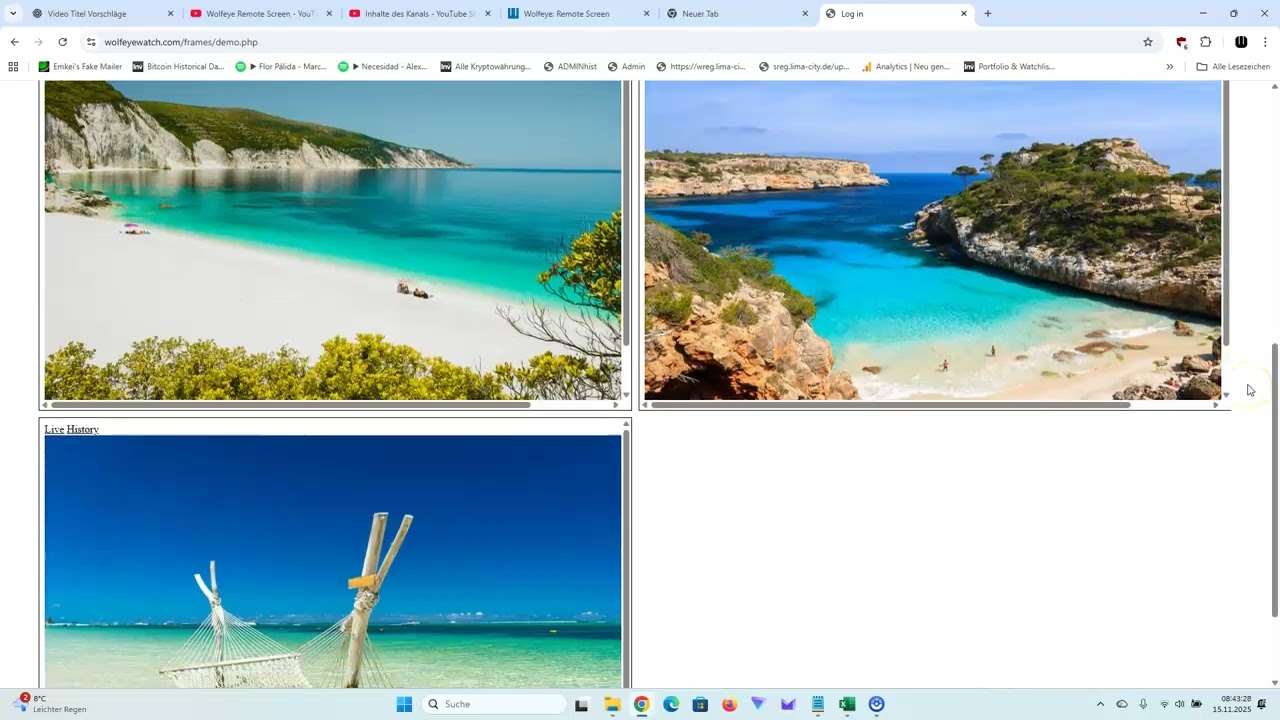Click the vertical scrollbar of the left beach frame
The image size is (1280, 720).
626,213
